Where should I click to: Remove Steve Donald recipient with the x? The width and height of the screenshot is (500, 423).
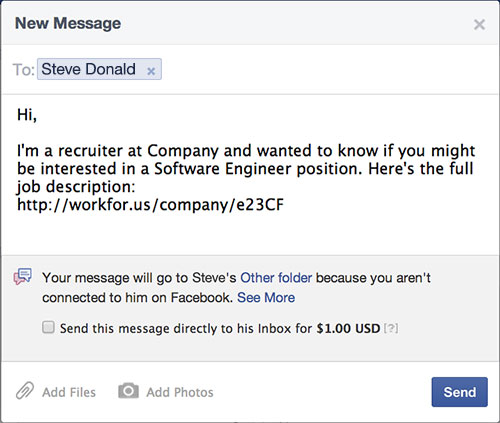coord(151,71)
